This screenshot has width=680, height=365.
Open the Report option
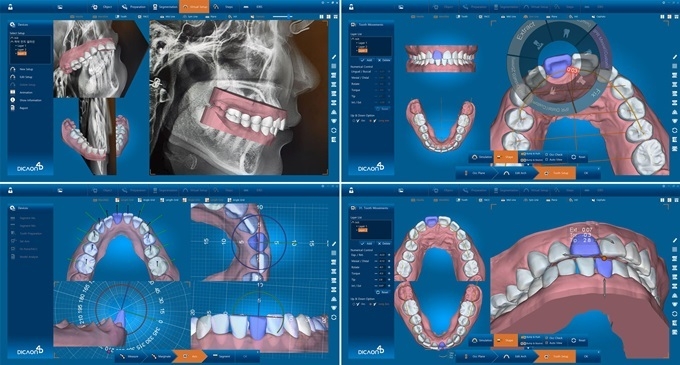tap(24, 108)
